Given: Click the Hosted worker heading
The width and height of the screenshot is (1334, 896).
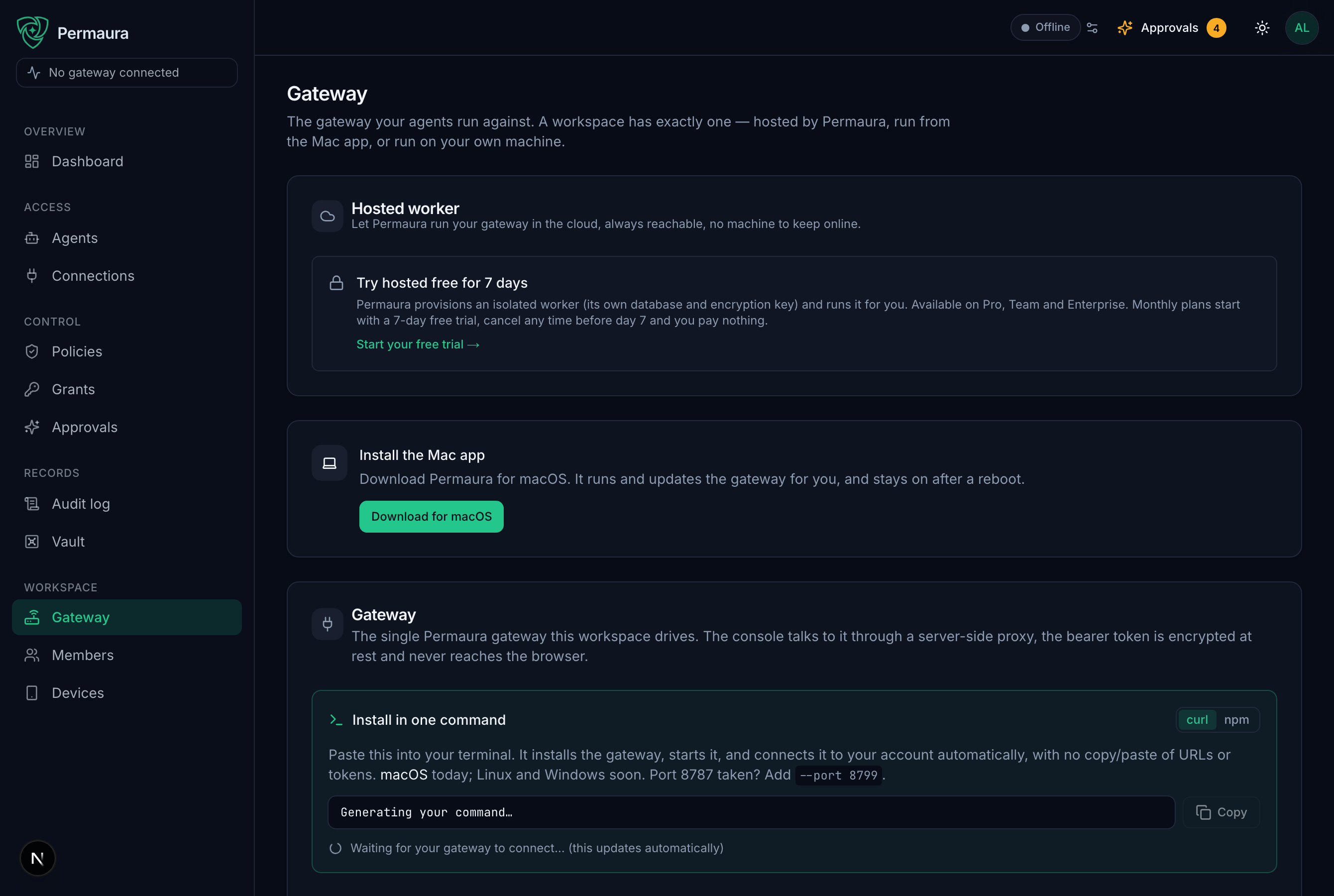Looking at the screenshot, I should 405,208.
